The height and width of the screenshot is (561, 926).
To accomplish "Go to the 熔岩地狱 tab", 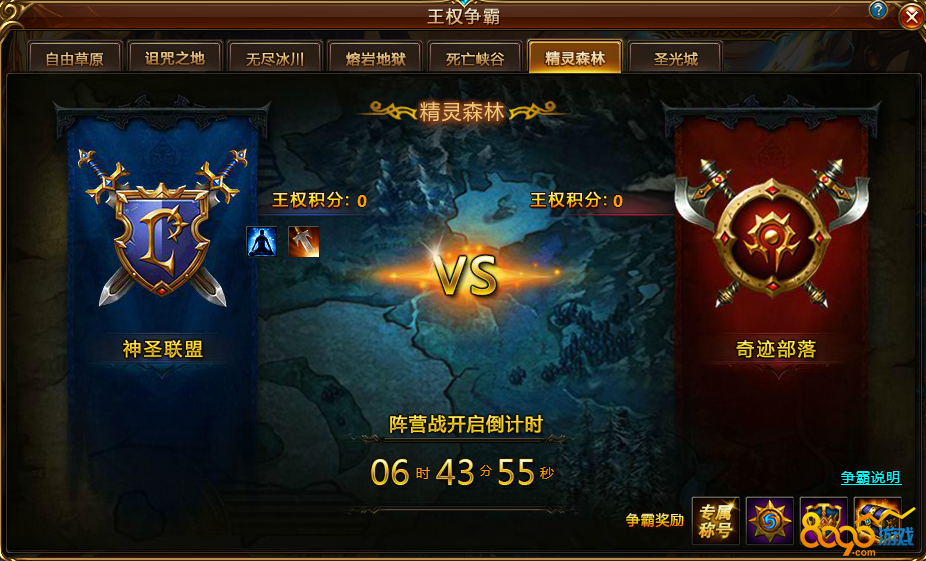I will 375,58.
